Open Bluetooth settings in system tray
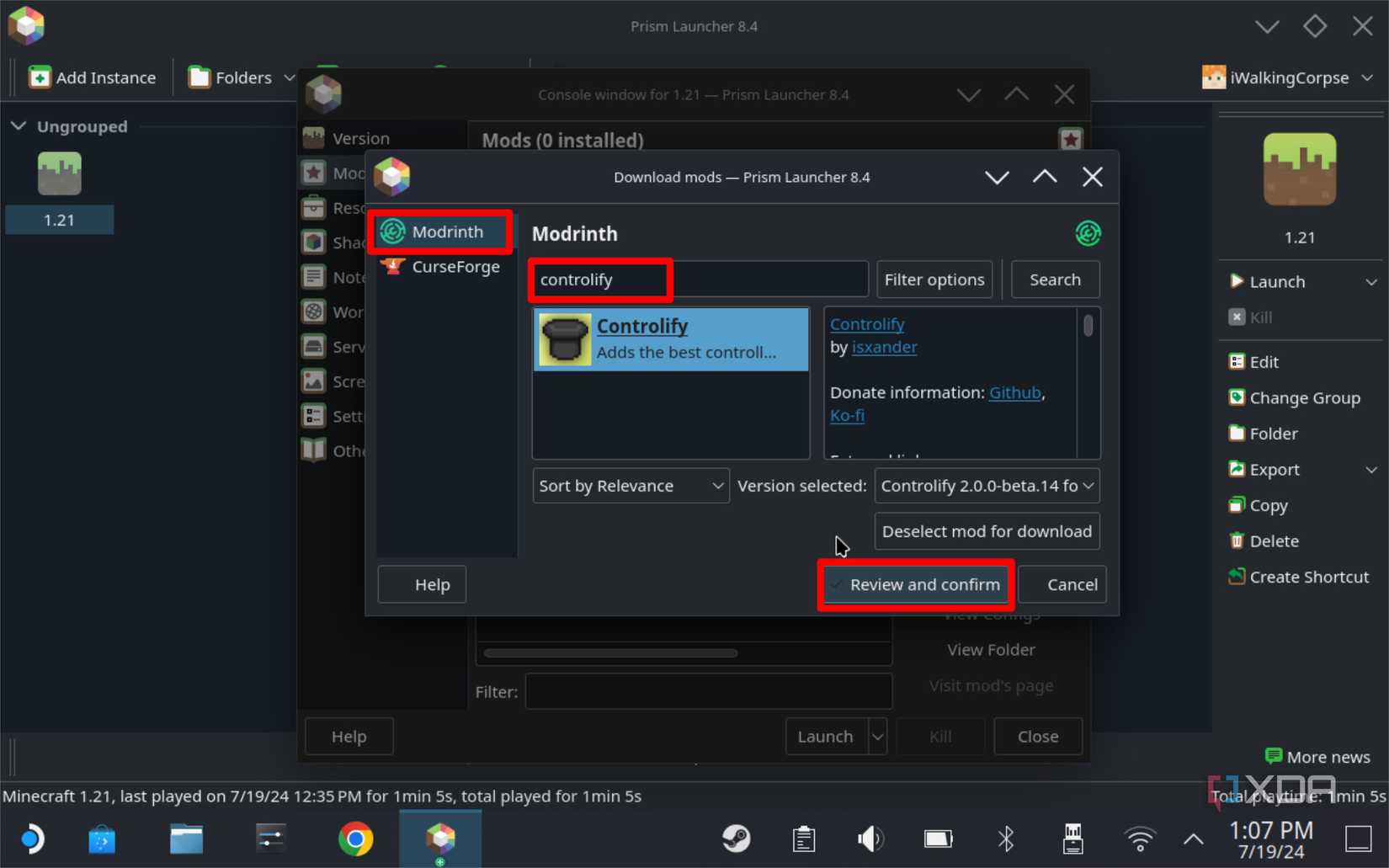This screenshot has width=1389, height=868. [x=1006, y=839]
